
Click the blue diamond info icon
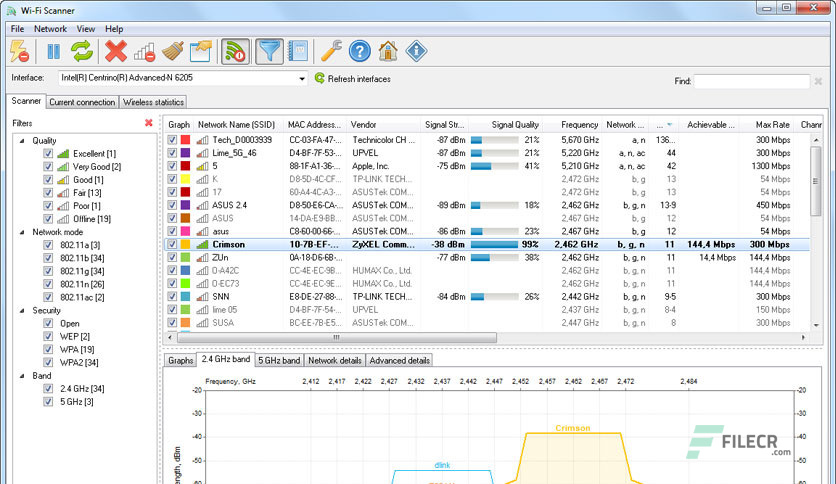click(416, 52)
